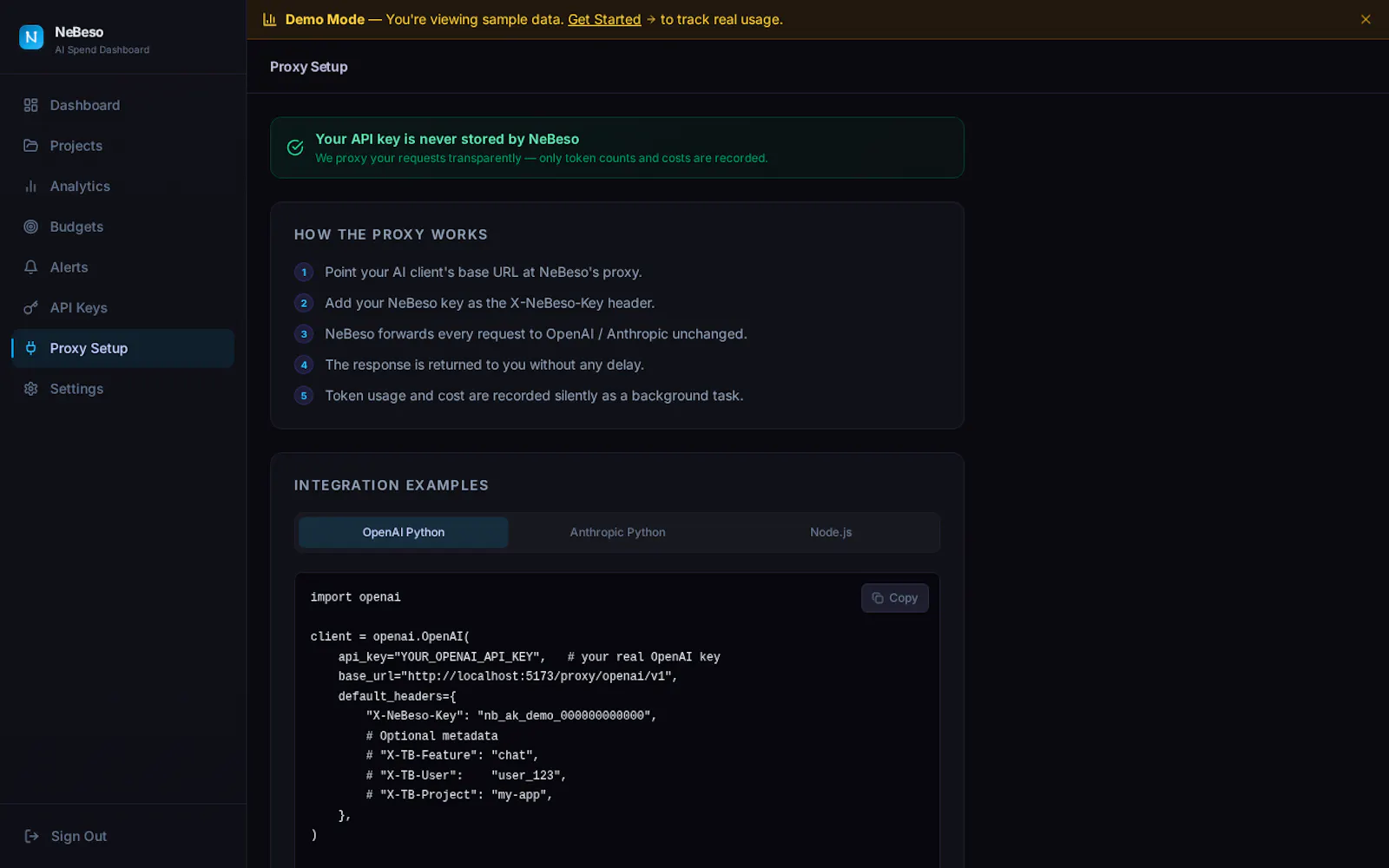Click step 3 number badge

tap(304, 334)
